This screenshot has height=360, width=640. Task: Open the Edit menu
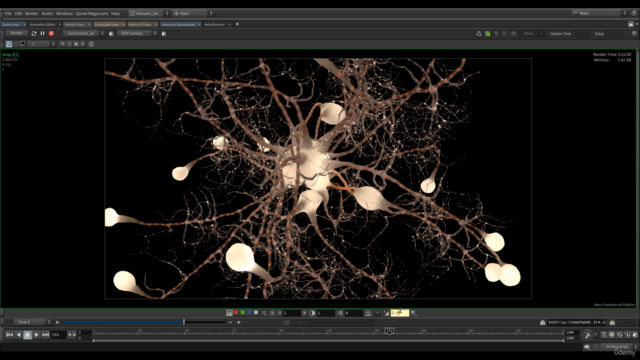point(18,13)
